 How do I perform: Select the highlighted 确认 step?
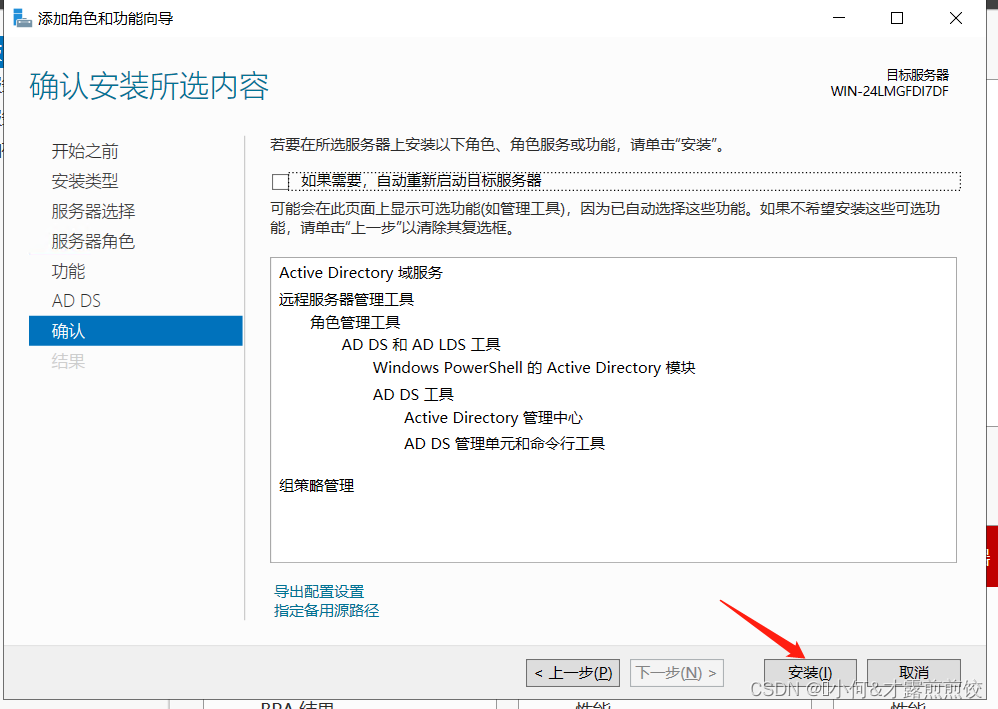tap(136, 331)
